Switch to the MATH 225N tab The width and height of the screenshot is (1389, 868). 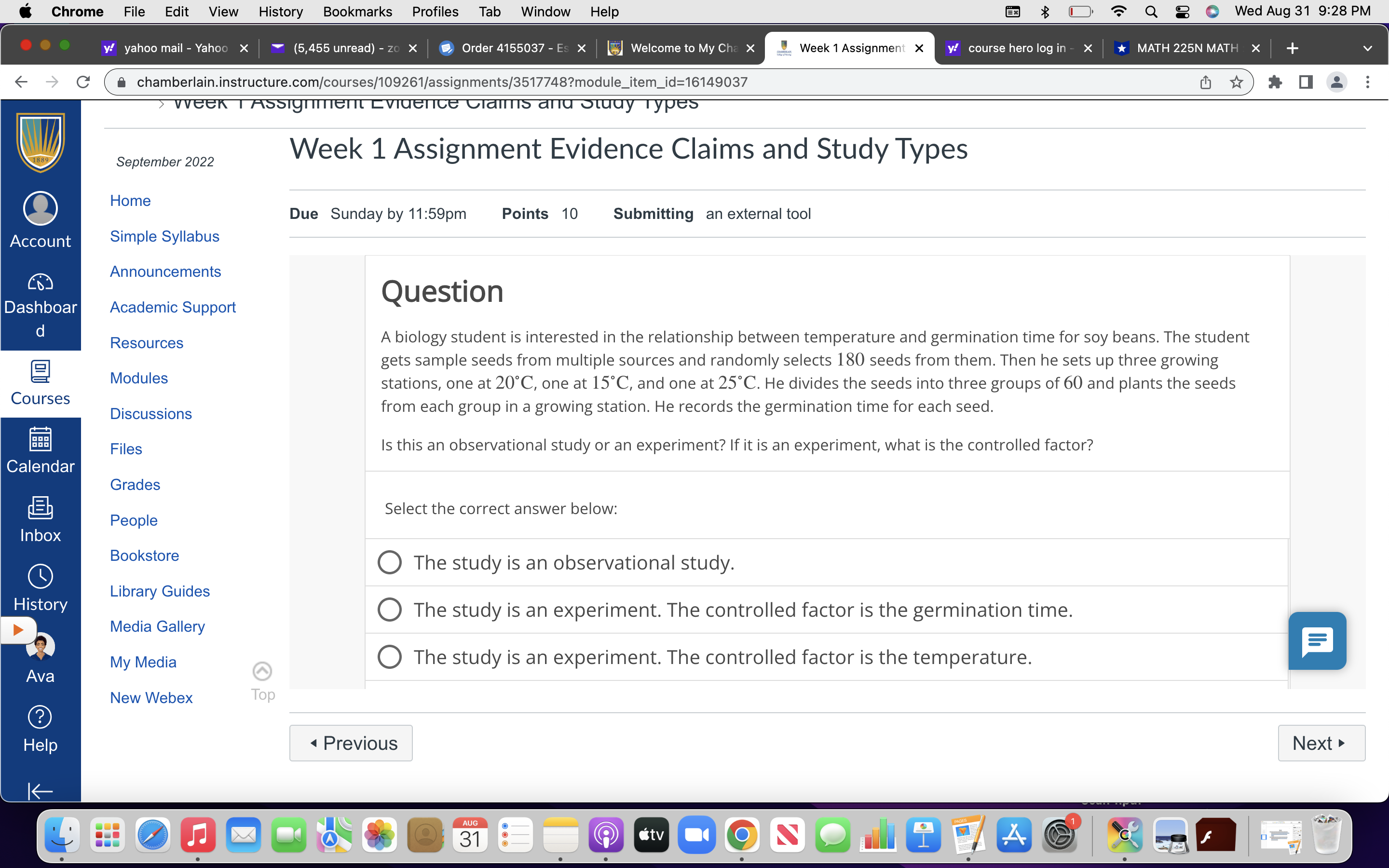tap(1186, 48)
